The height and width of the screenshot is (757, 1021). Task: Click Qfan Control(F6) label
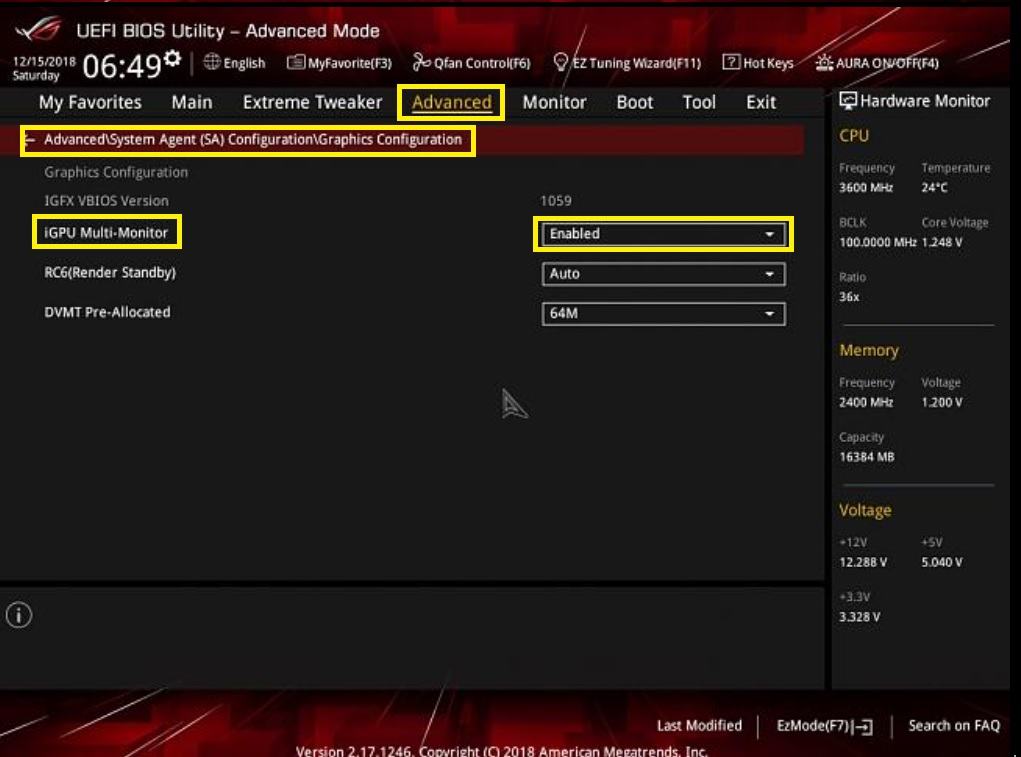[x=482, y=63]
